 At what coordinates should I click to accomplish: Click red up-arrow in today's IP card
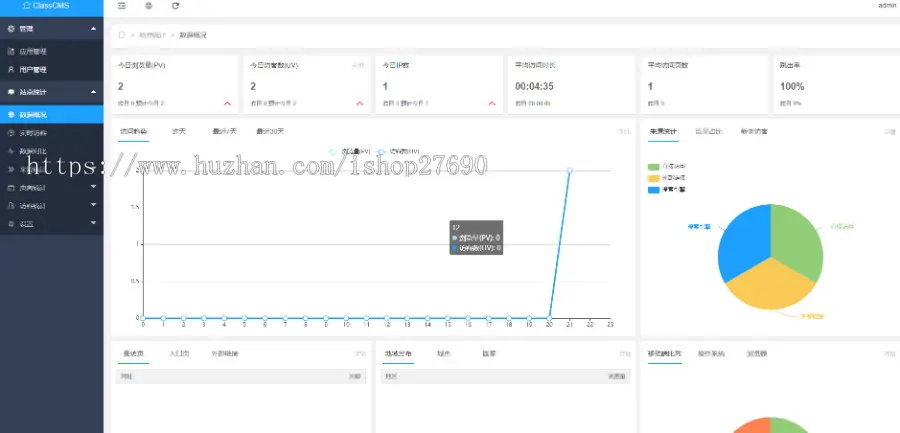click(x=491, y=103)
